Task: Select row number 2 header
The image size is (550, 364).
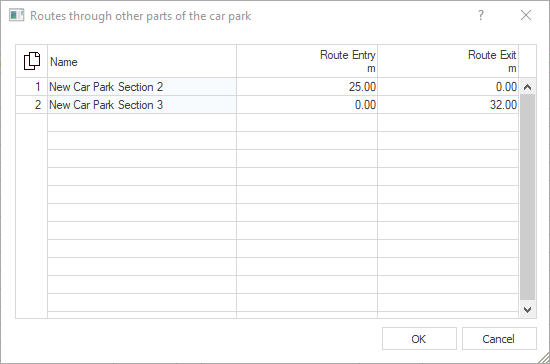Action: point(31,105)
